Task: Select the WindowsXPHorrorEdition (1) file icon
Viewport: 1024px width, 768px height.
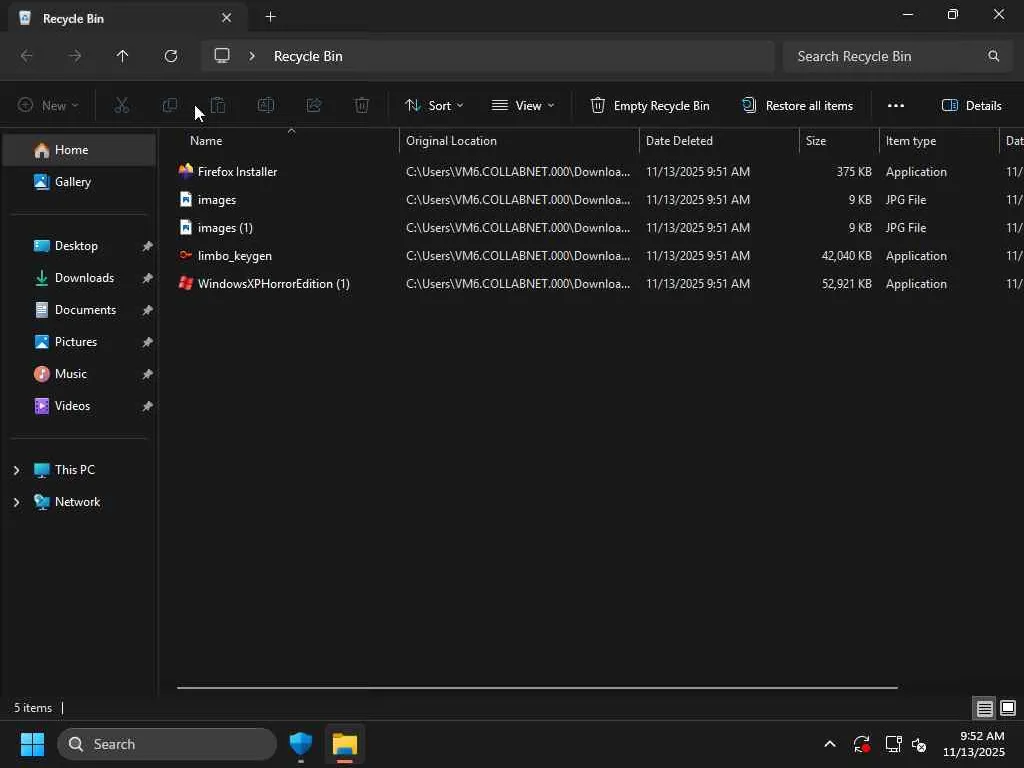Action: (x=186, y=283)
